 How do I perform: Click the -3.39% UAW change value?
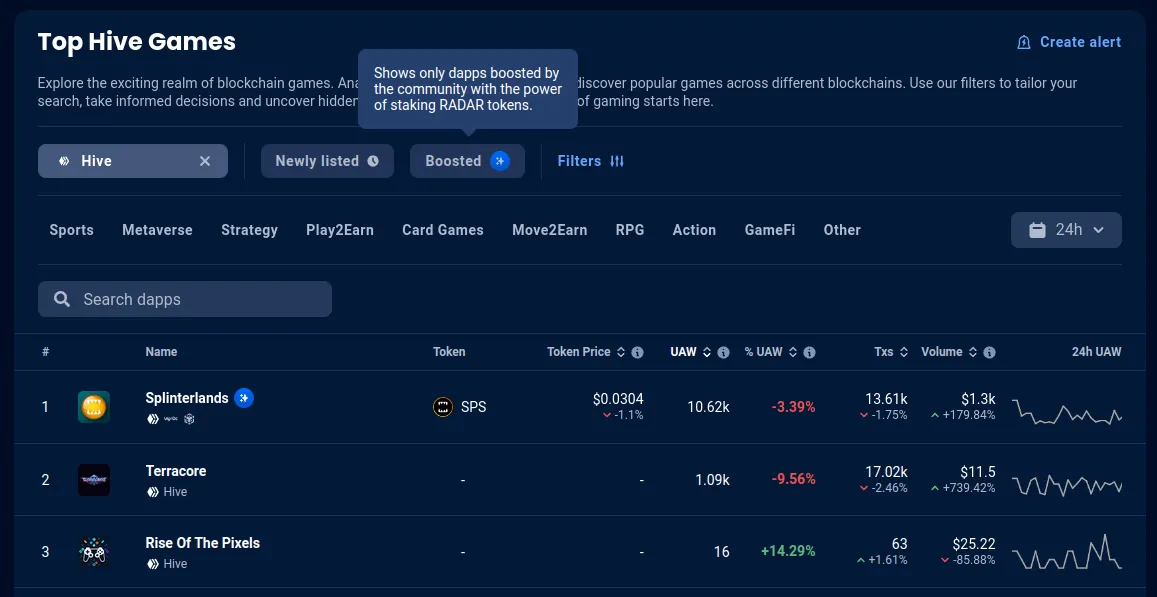[793, 407]
